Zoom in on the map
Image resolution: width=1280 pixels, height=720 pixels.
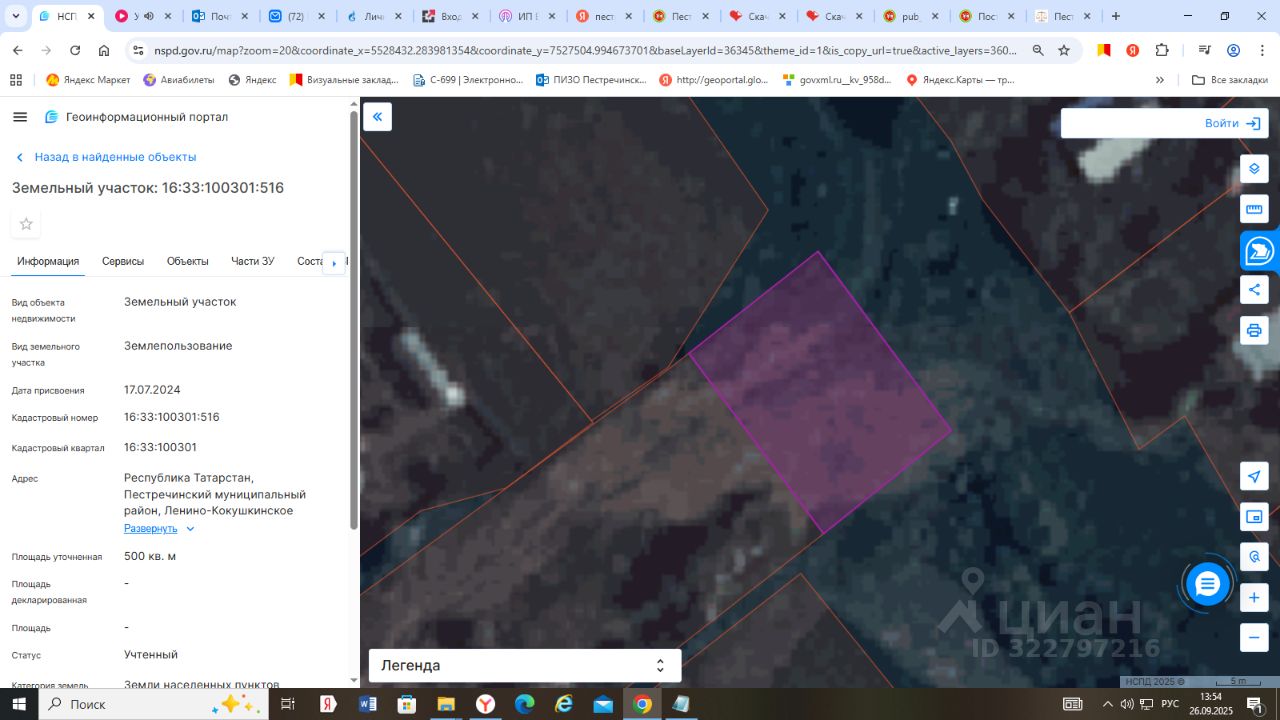pyautogui.click(x=1254, y=598)
